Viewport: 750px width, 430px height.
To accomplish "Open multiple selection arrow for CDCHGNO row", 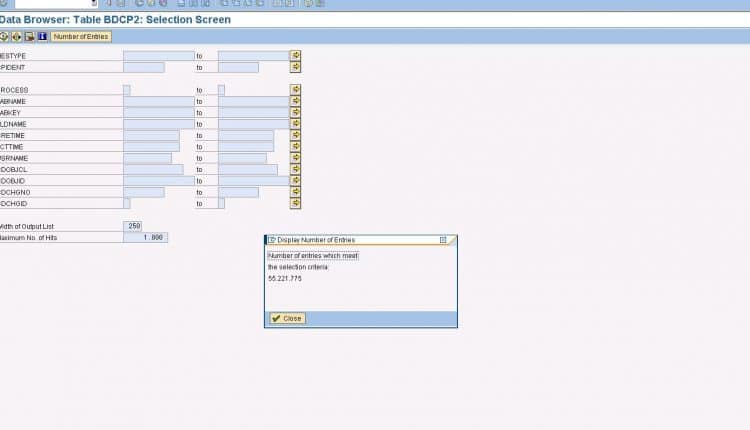I will pyautogui.click(x=296, y=192).
